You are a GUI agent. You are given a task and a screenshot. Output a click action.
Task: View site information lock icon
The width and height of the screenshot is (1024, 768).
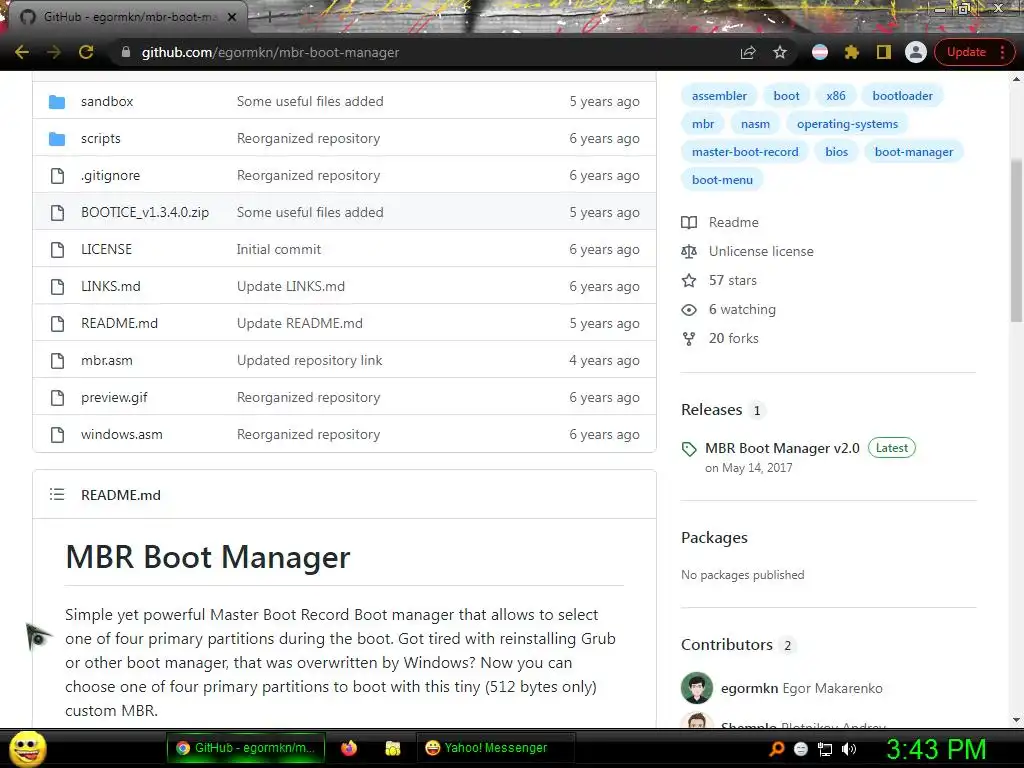(x=126, y=52)
